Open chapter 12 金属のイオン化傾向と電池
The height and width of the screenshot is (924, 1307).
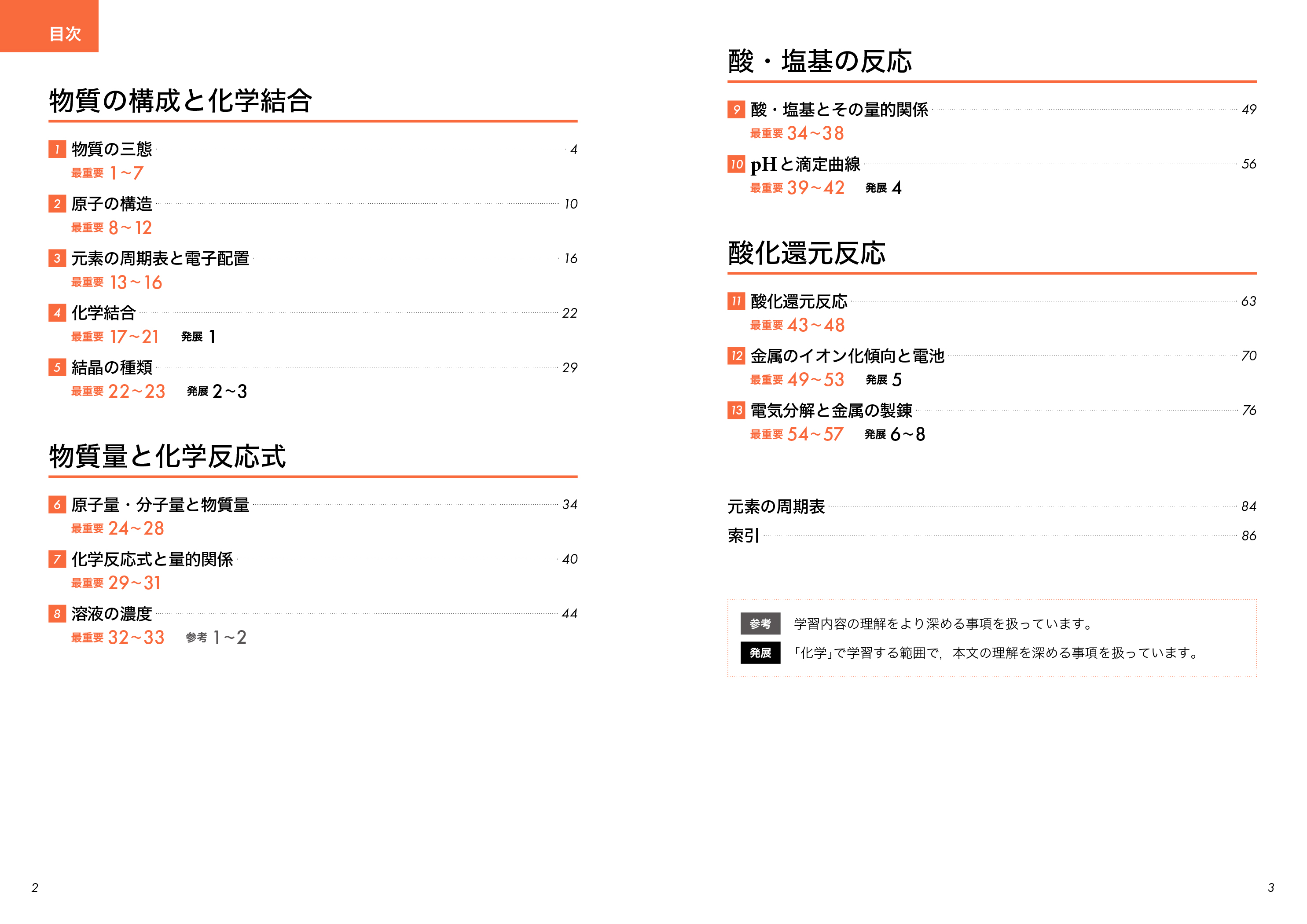[847, 356]
